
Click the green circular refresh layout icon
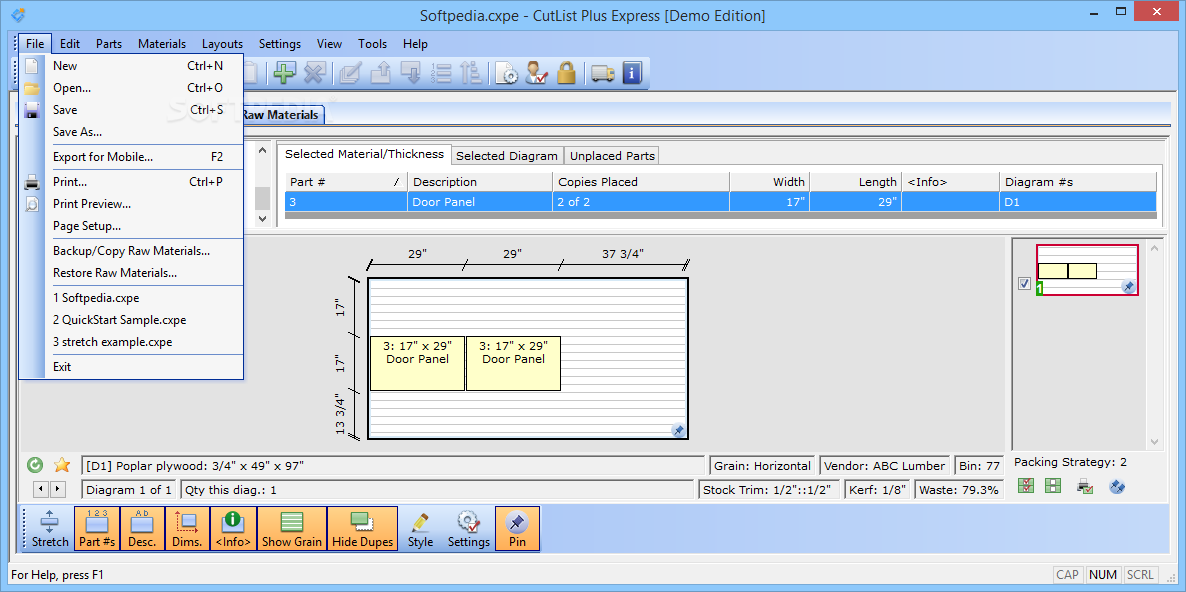tap(34, 465)
